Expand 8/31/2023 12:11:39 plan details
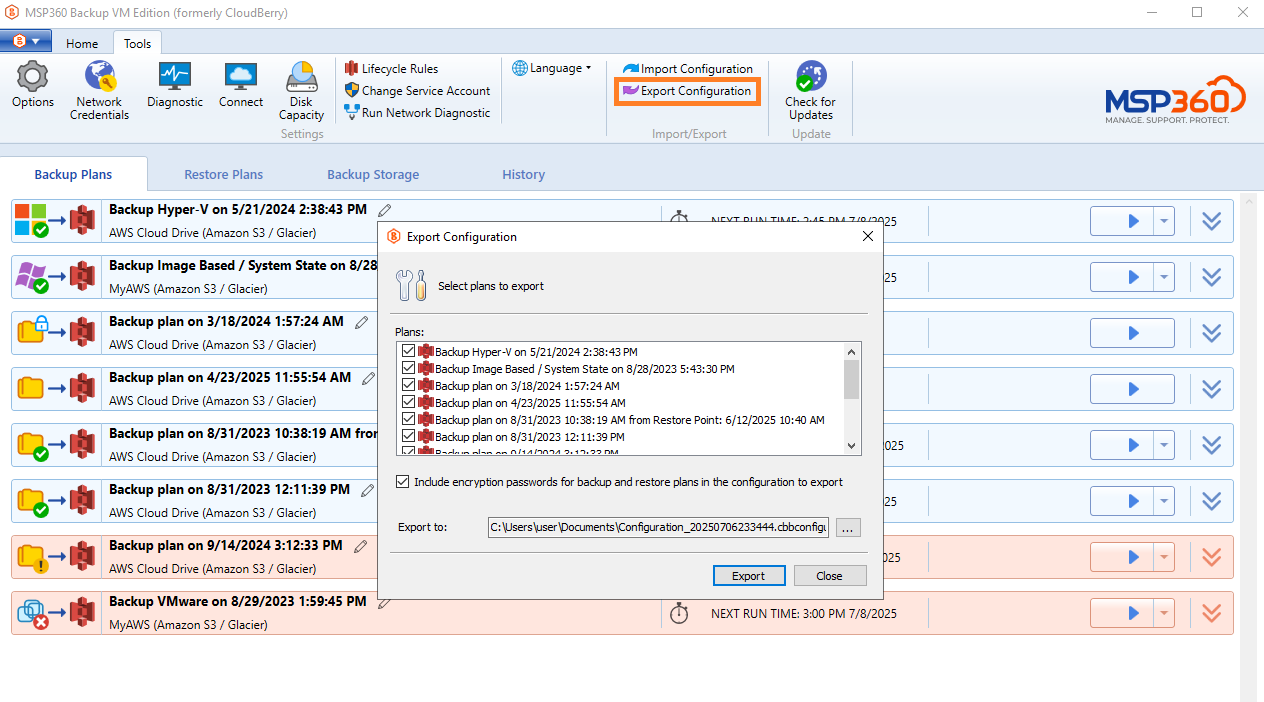The width and height of the screenshot is (1264, 702). [x=1211, y=501]
